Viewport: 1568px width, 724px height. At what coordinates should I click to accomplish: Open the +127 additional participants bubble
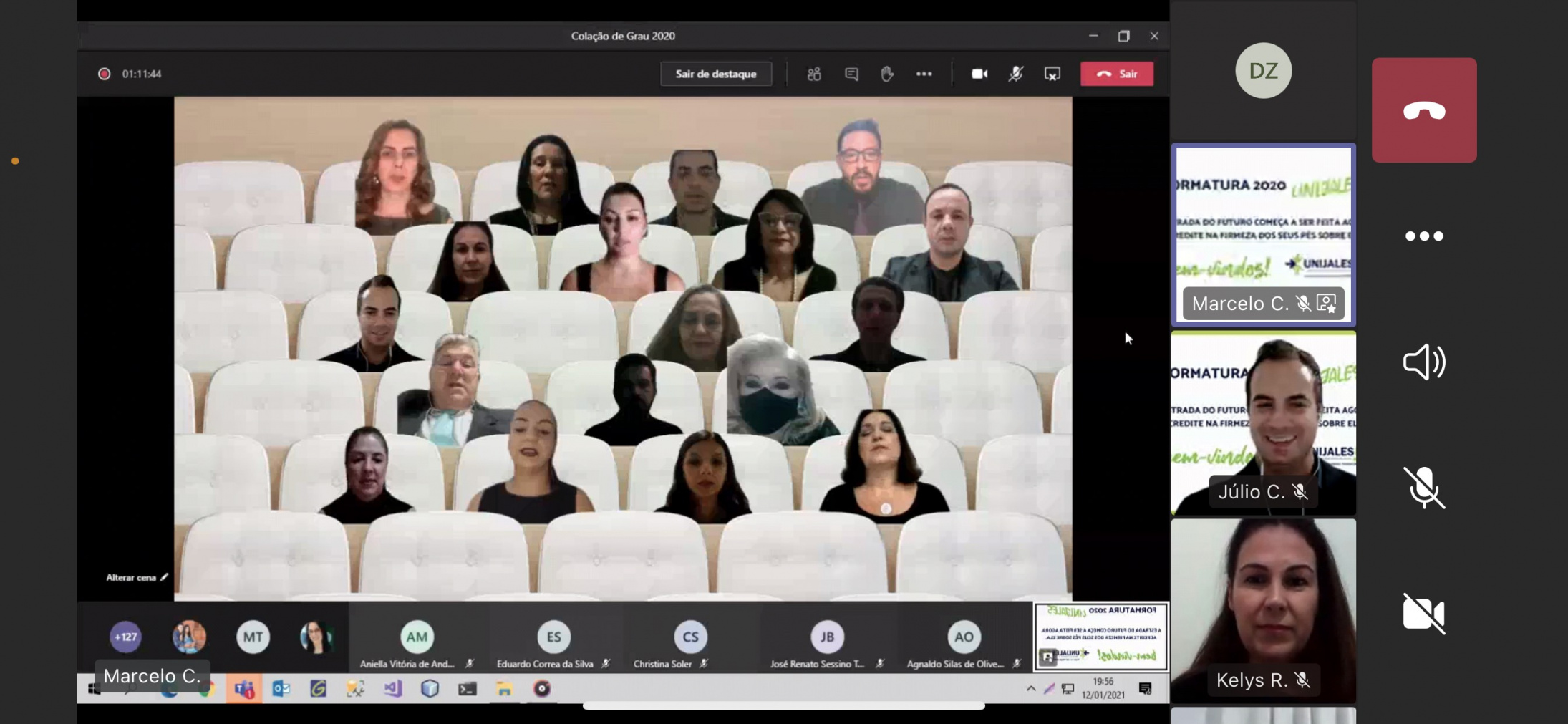point(125,637)
